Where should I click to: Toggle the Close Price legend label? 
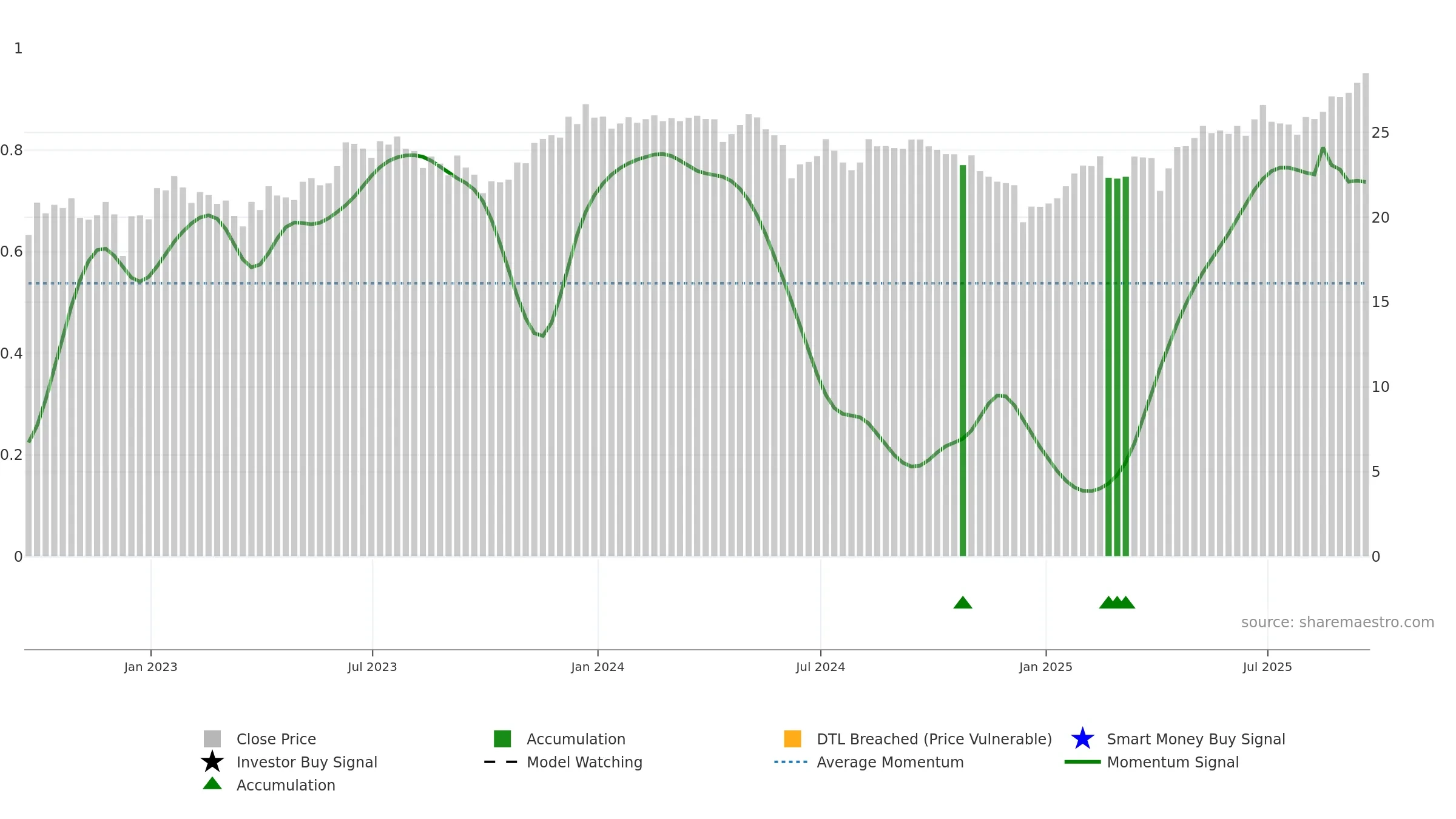tap(276, 739)
